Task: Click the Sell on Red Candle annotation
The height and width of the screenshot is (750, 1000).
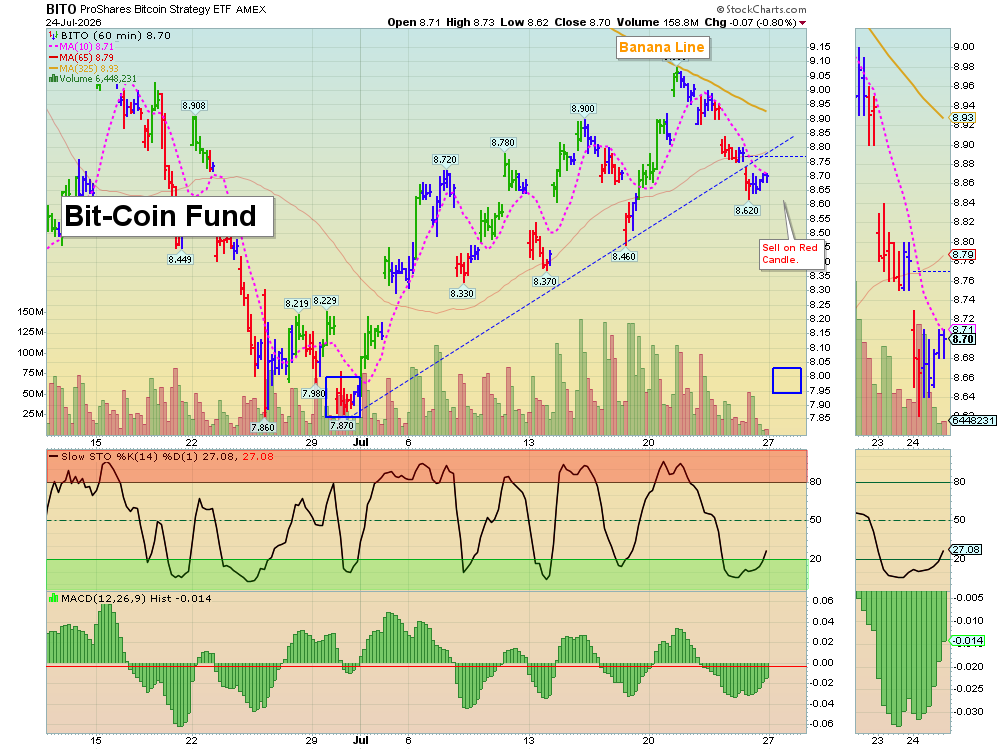Action: tap(790, 254)
